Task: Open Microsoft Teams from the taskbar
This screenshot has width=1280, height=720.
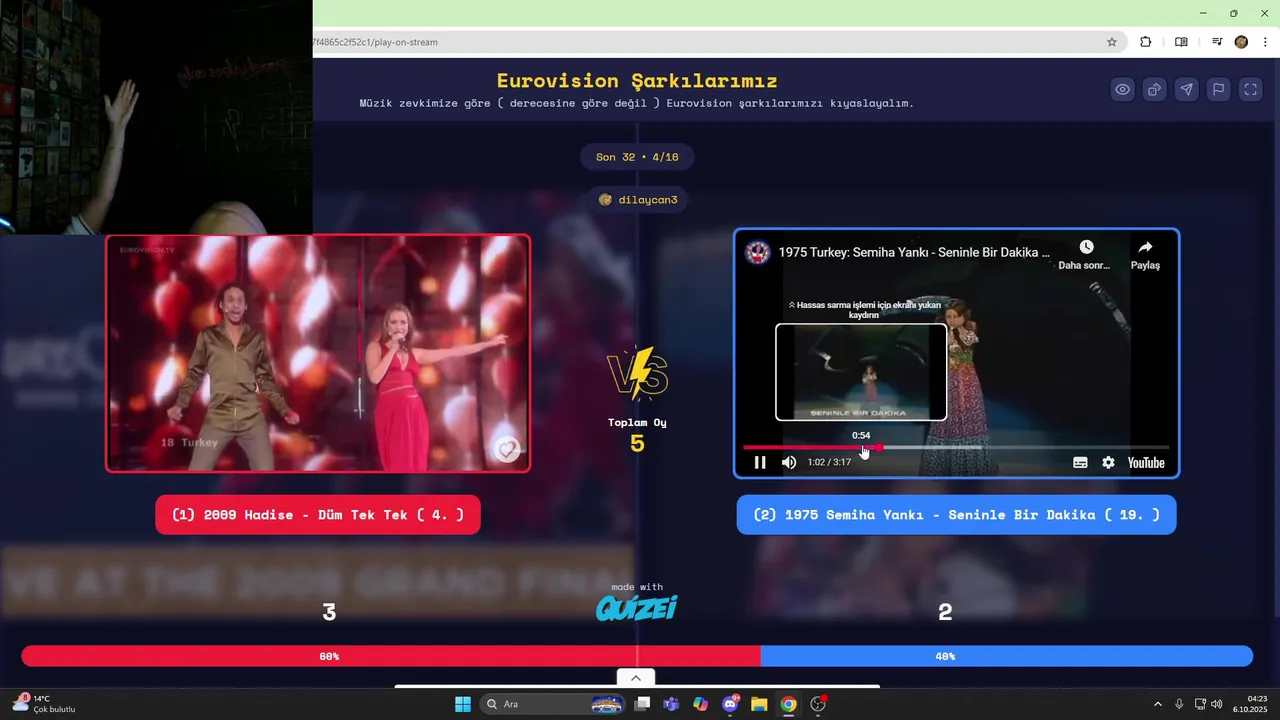Action: click(x=672, y=704)
